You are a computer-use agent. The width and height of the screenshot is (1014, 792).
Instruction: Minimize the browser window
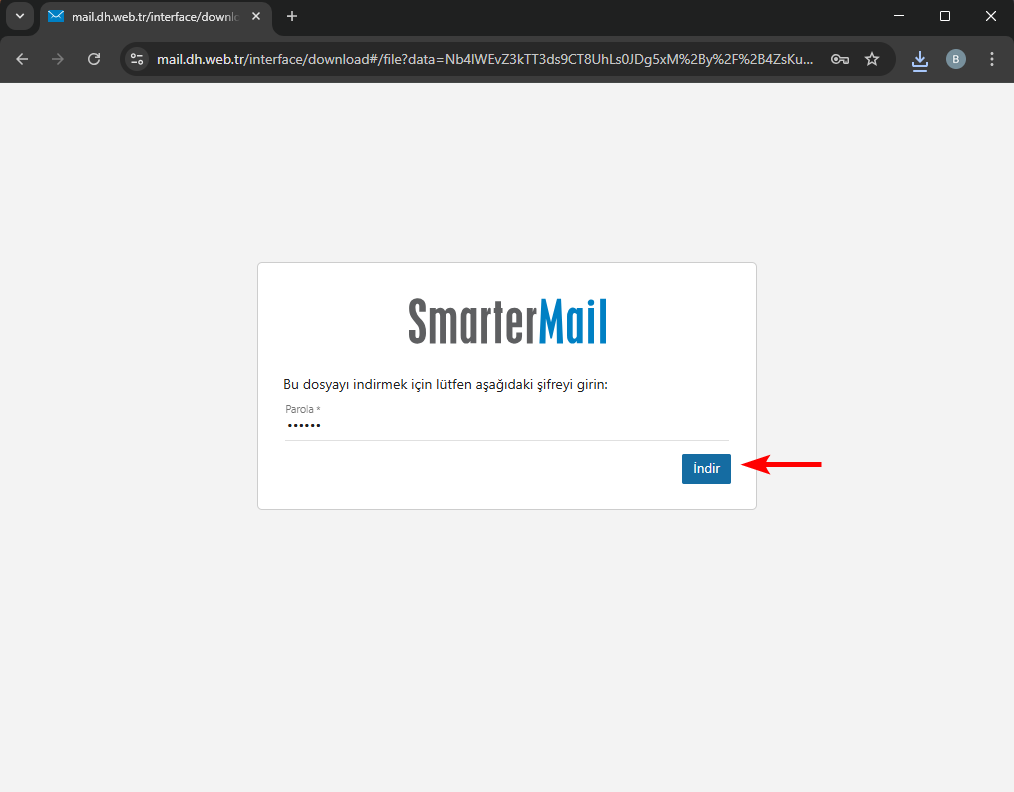899,16
